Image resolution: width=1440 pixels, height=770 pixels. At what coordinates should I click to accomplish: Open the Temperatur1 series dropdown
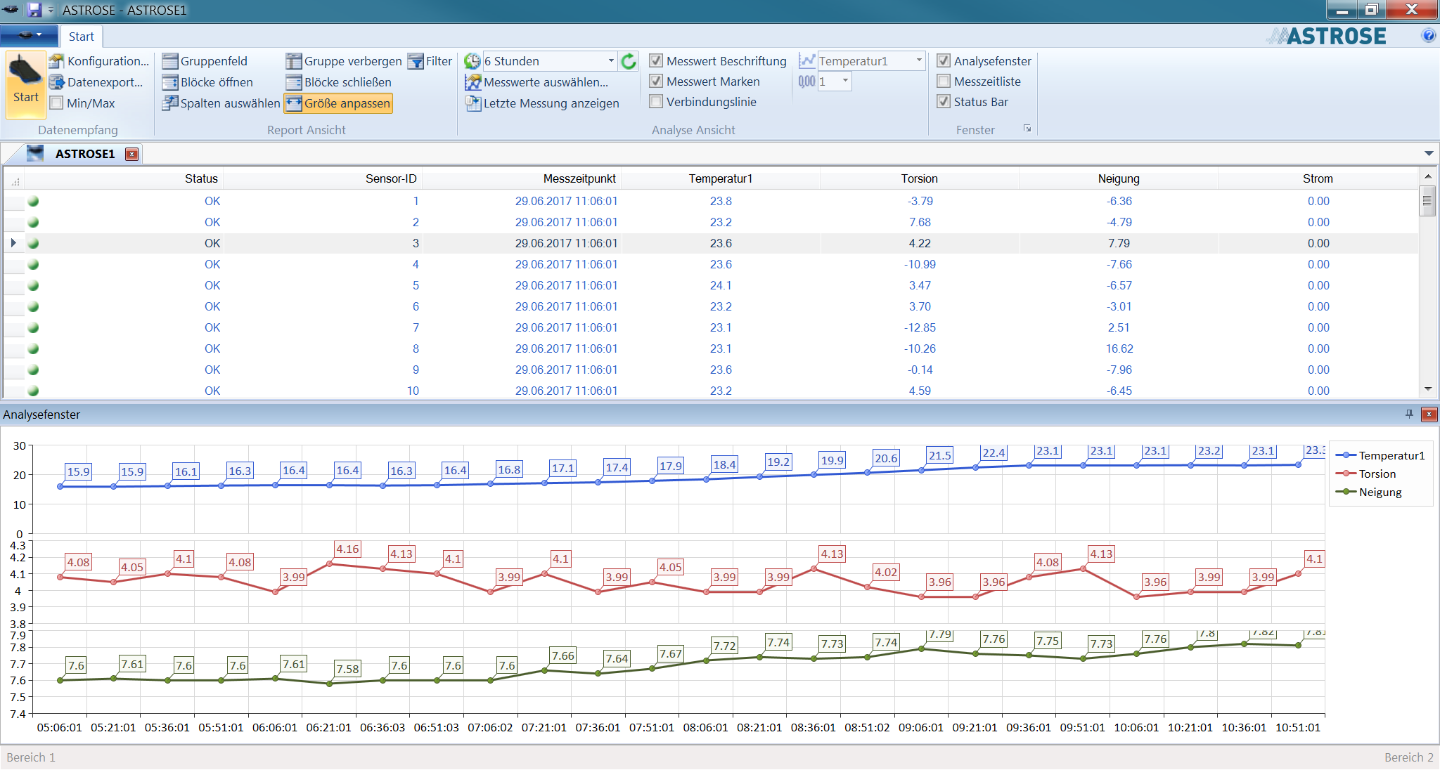tap(919, 61)
